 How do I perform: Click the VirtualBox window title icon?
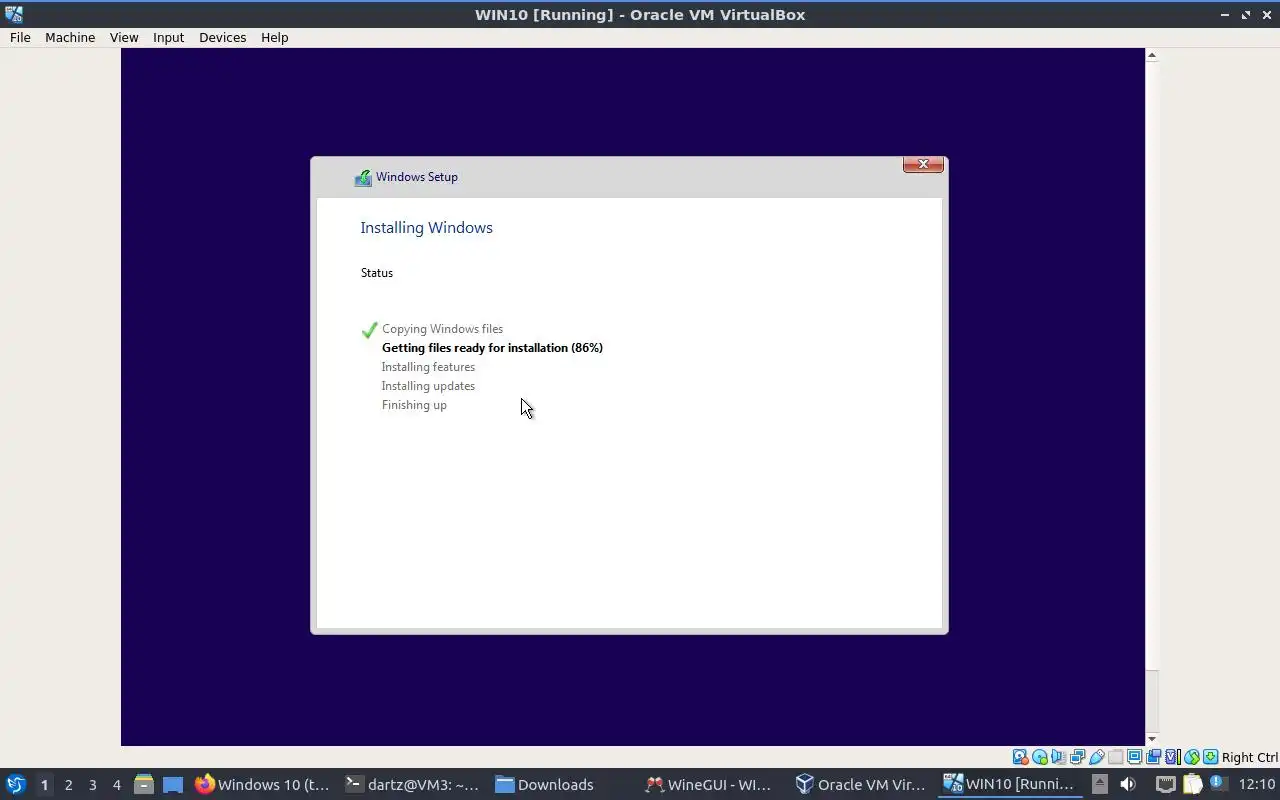pyautogui.click(x=14, y=14)
